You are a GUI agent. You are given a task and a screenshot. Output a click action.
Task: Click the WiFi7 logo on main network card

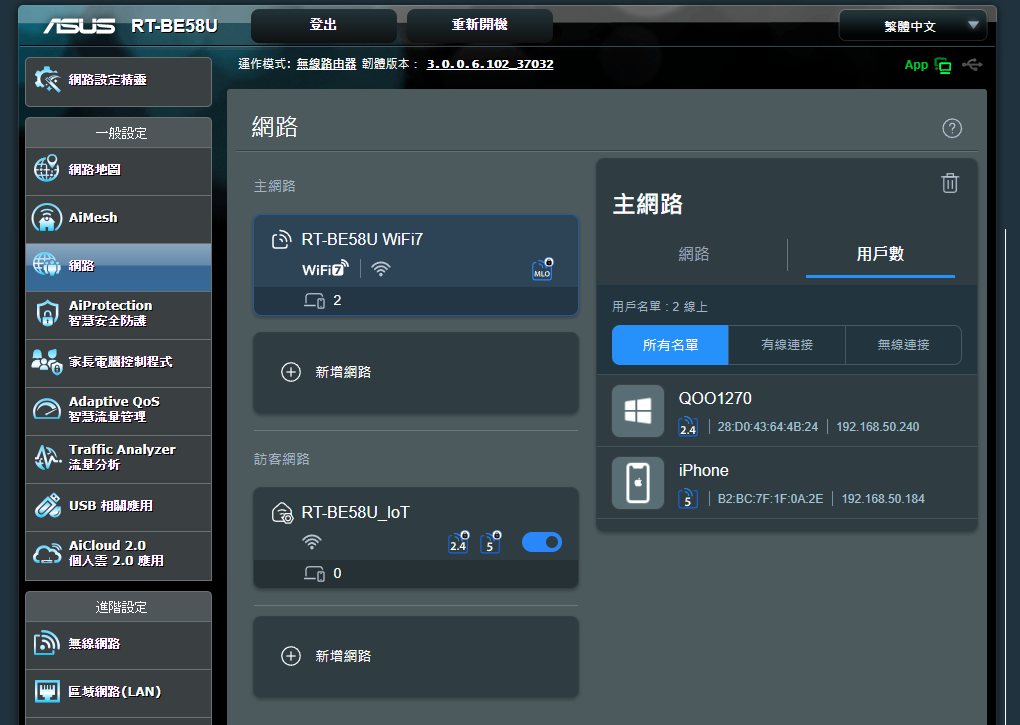(325, 269)
